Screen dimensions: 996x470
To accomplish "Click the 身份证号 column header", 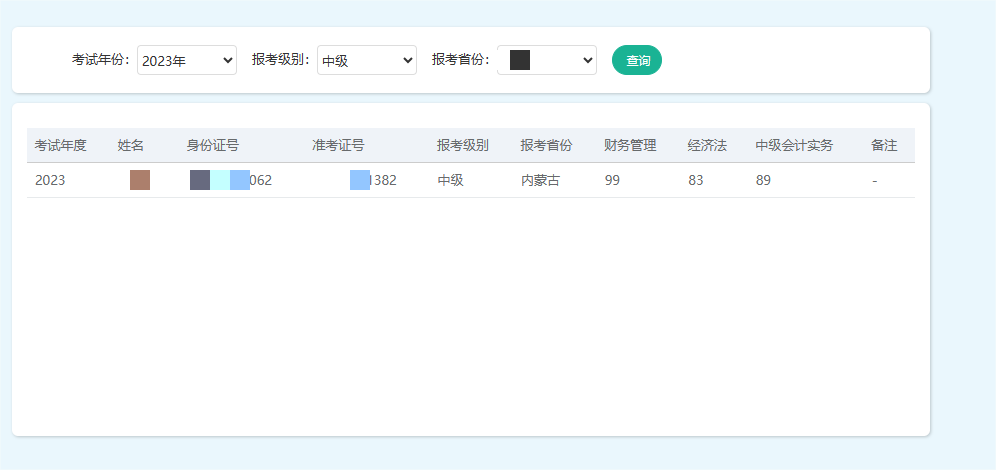I will click(x=212, y=146).
